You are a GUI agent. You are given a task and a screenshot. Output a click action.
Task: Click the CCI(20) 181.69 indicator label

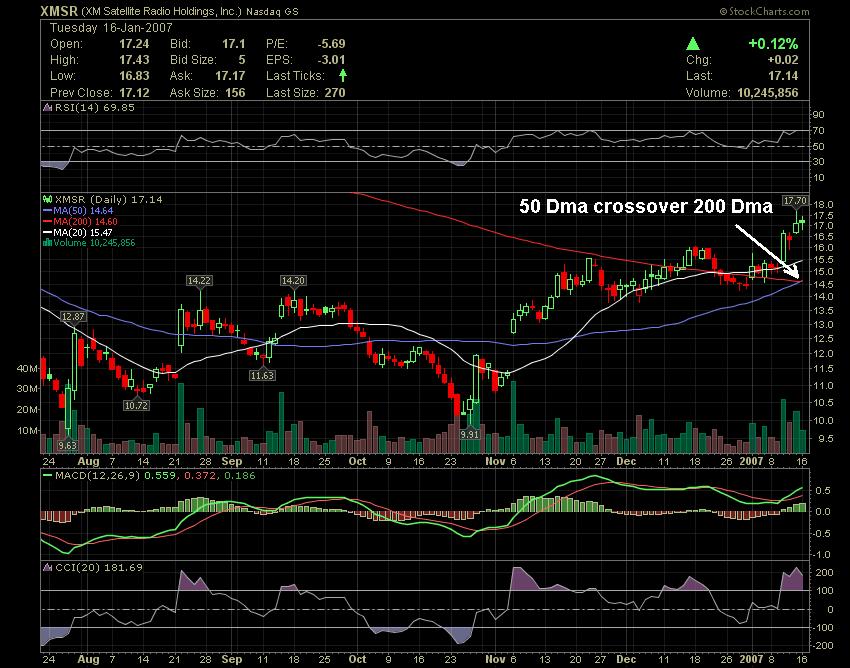pos(99,568)
